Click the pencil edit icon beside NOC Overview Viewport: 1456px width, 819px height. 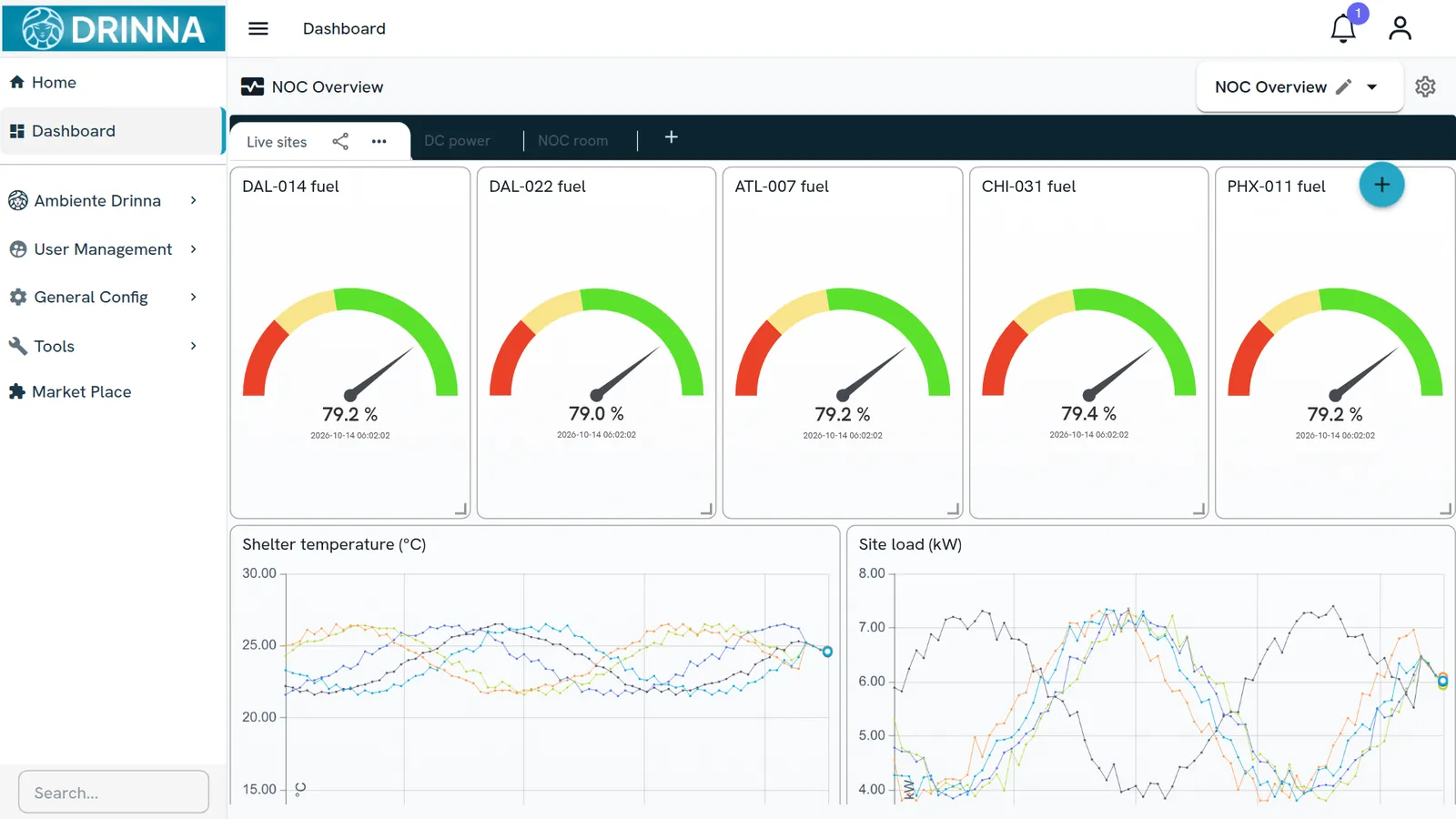click(1344, 87)
